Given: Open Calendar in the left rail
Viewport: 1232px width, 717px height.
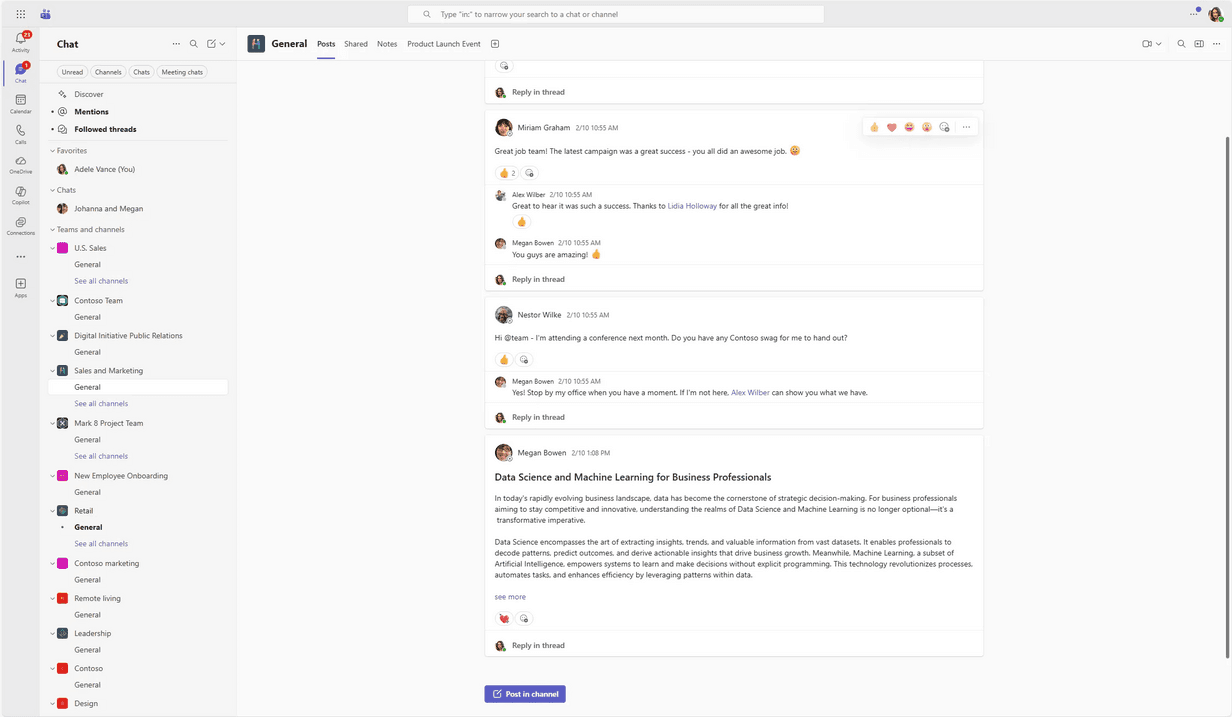Looking at the screenshot, I should (x=20, y=103).
